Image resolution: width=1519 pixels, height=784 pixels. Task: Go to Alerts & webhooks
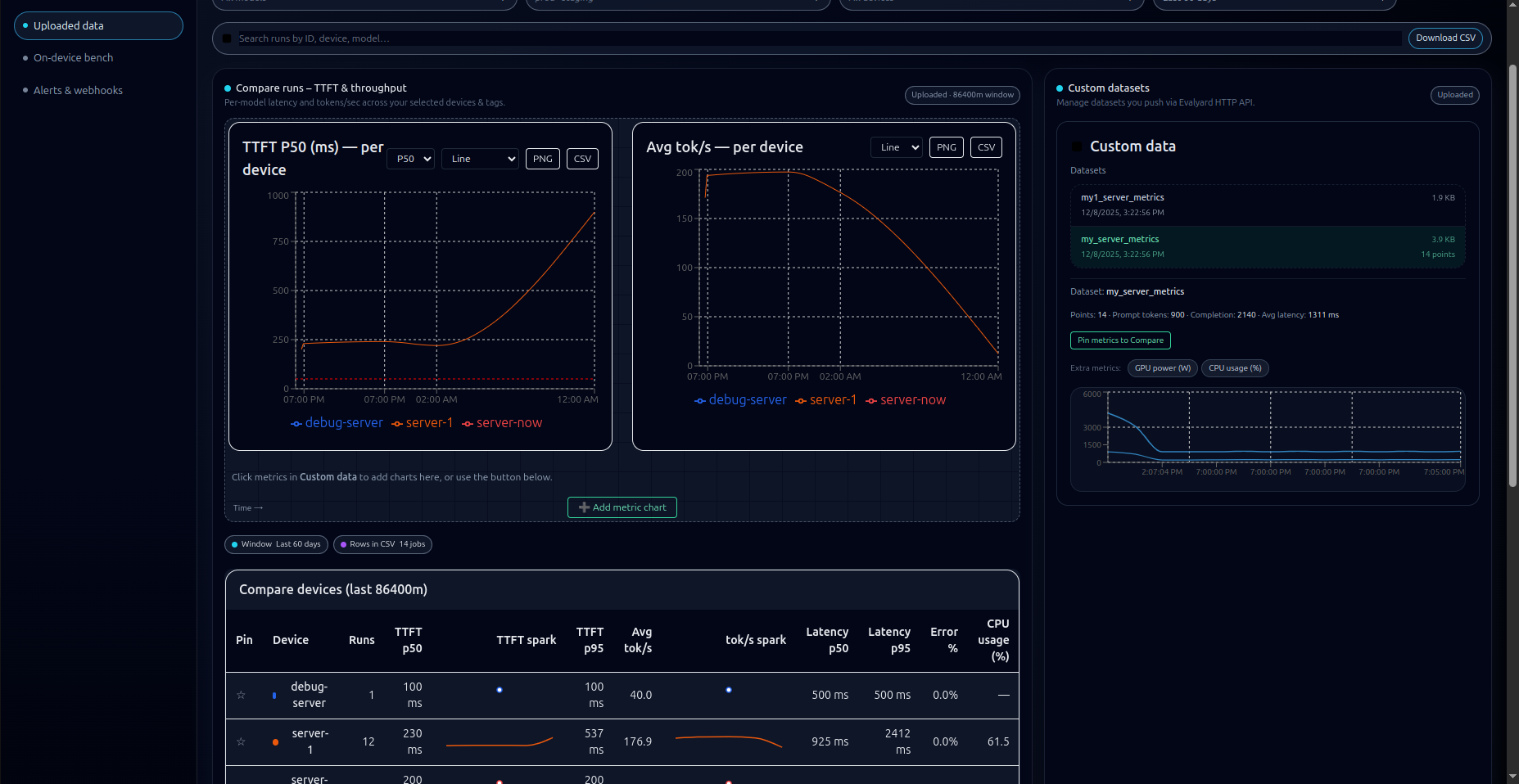(78, 91)
